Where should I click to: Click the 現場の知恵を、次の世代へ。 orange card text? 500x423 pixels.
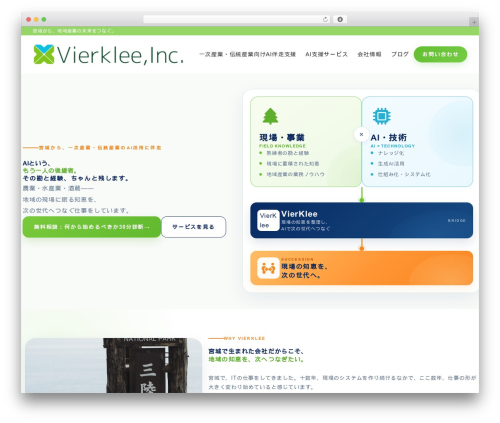(x=305, y=271)
